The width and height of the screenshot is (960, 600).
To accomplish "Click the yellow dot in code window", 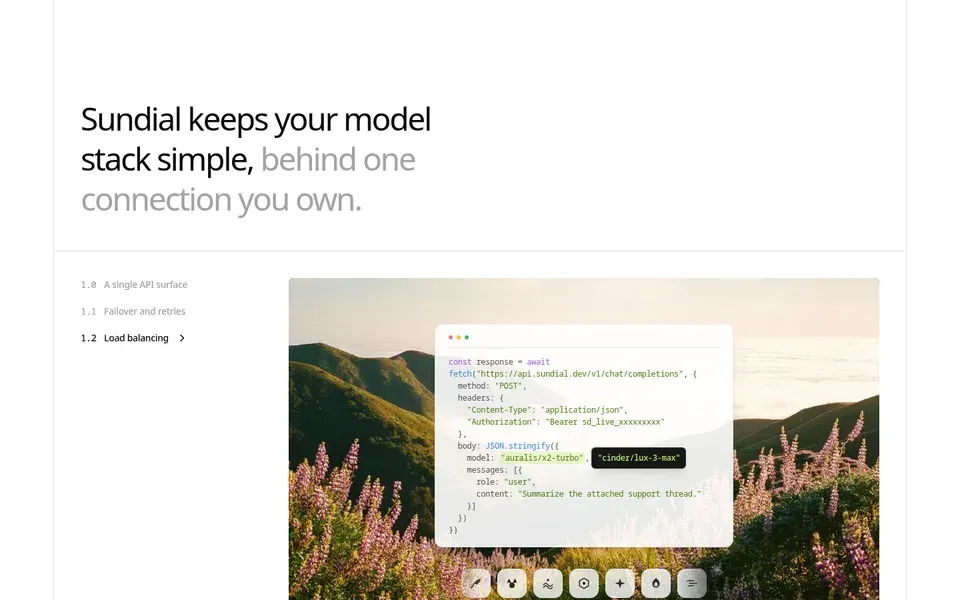I will (459, 337).
